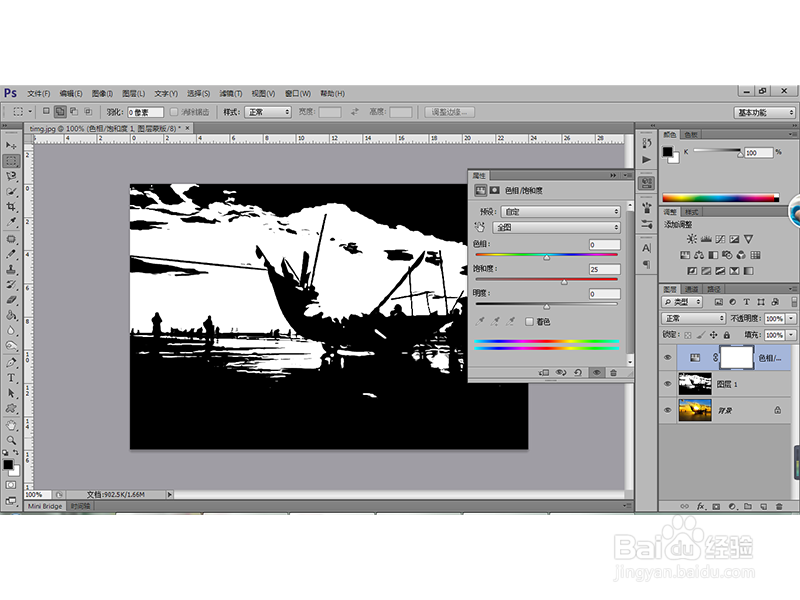
Task: Toggle lock all icon in Layers panel
Action: (727, 335)
